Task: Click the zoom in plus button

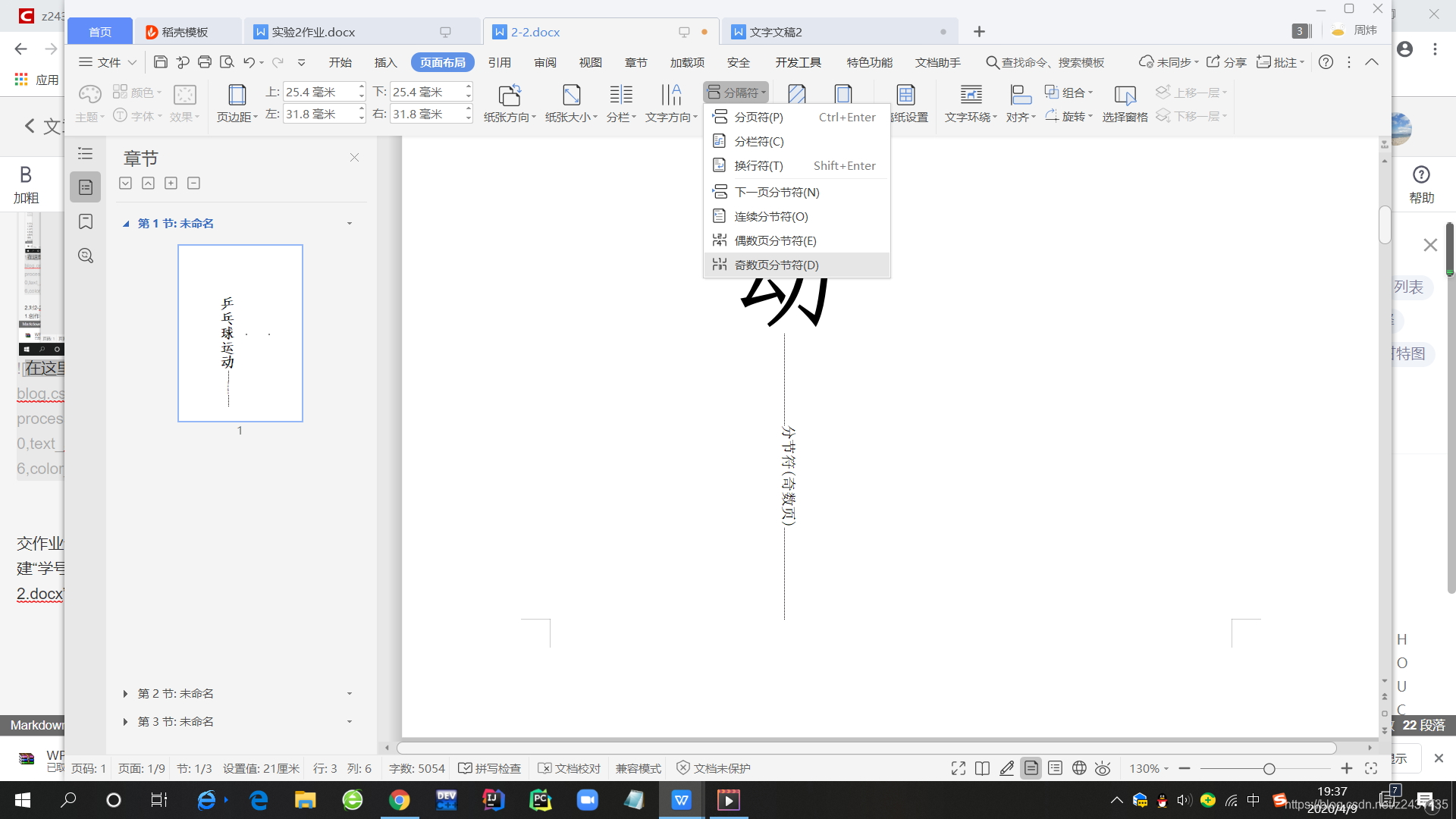Action: pos(1346,768)
